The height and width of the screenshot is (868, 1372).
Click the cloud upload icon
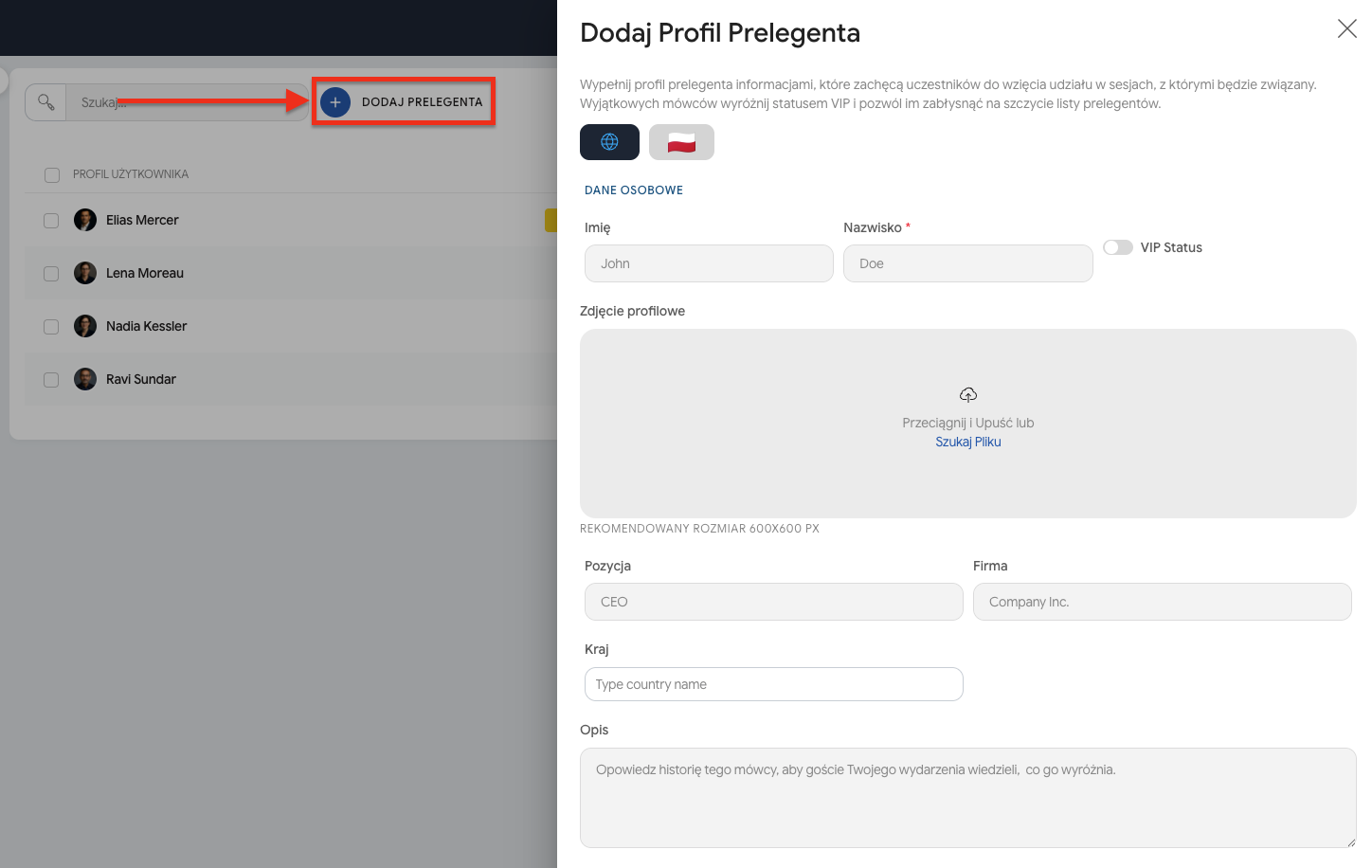point(968,394)
